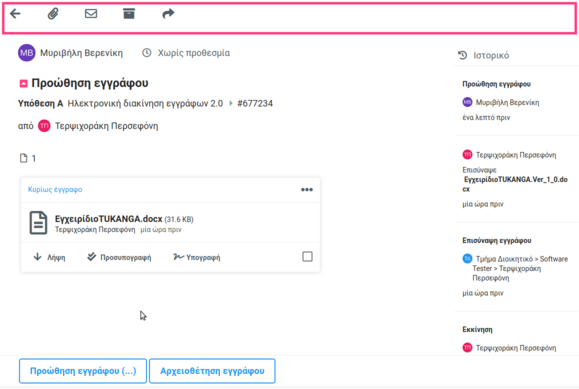
Task: Click Υπόθεση Α label
Action: click(40, 103)
